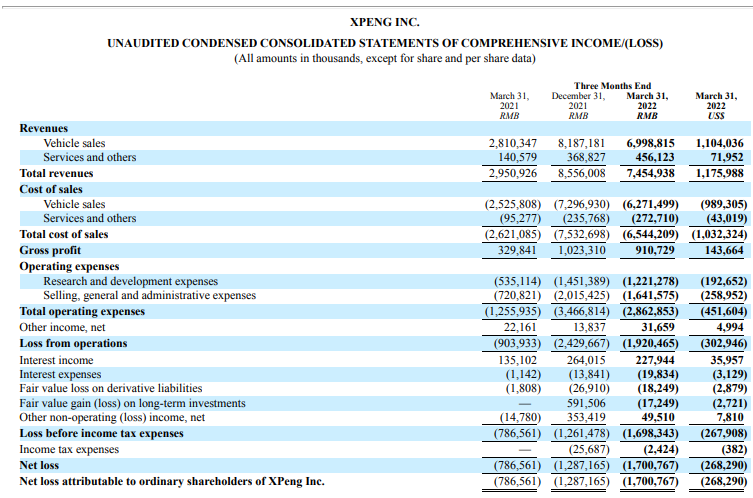This screenshot has height=498, width=753.
Task: Click the 'Loss from operations' row label
Action: pos(73,343)
